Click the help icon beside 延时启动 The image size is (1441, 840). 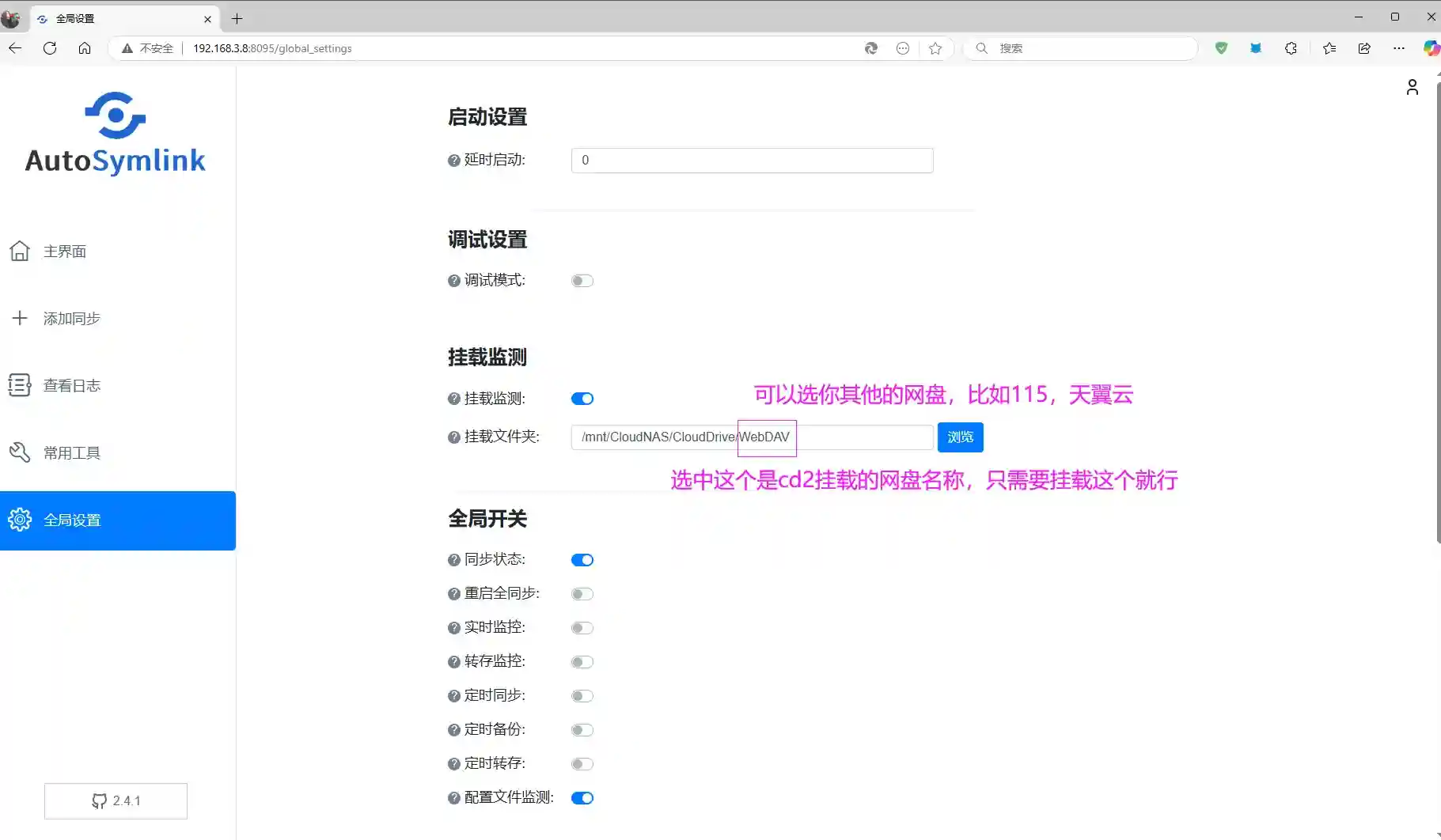coord(453,160)
